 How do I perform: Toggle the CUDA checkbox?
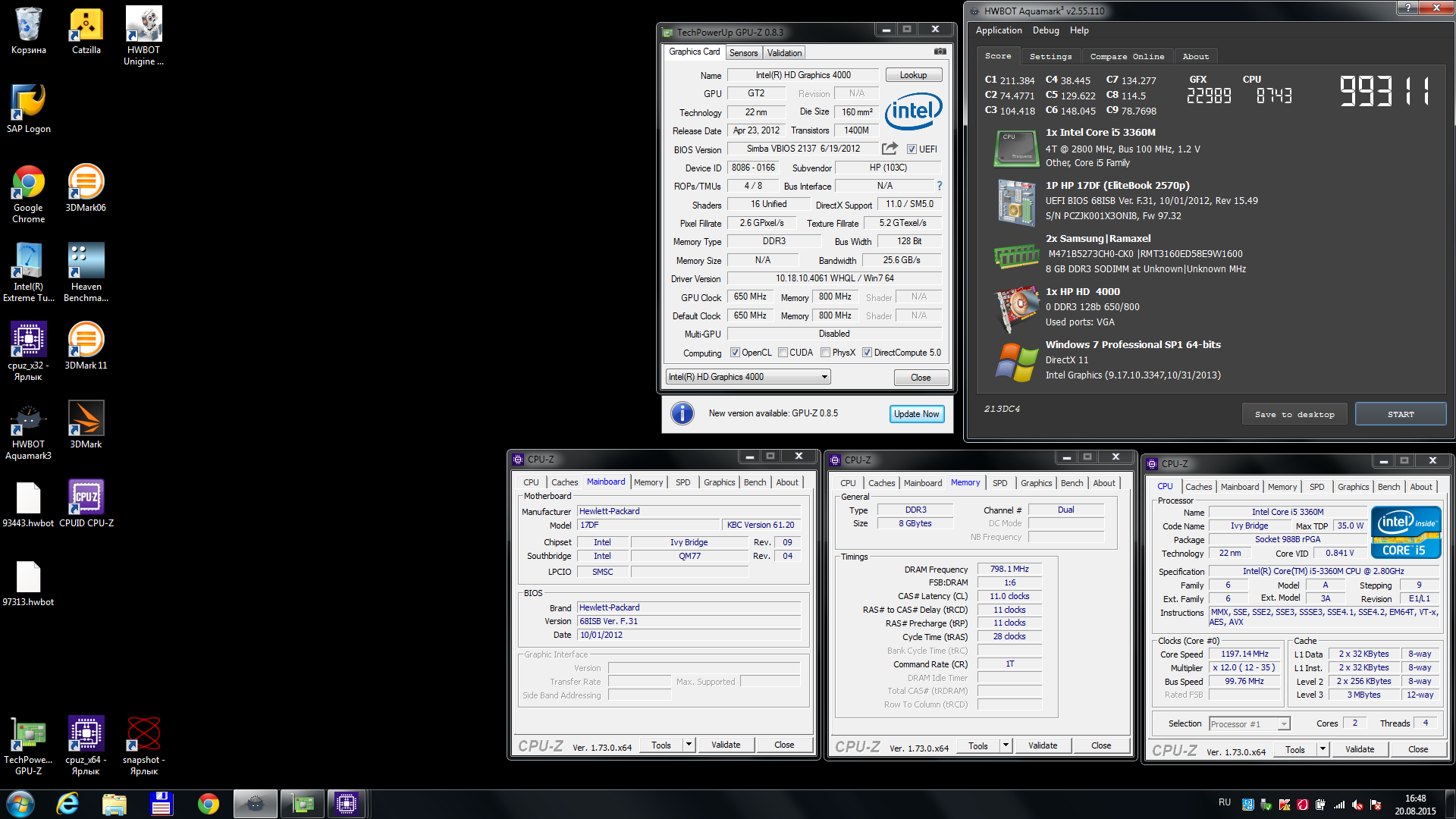783,353
